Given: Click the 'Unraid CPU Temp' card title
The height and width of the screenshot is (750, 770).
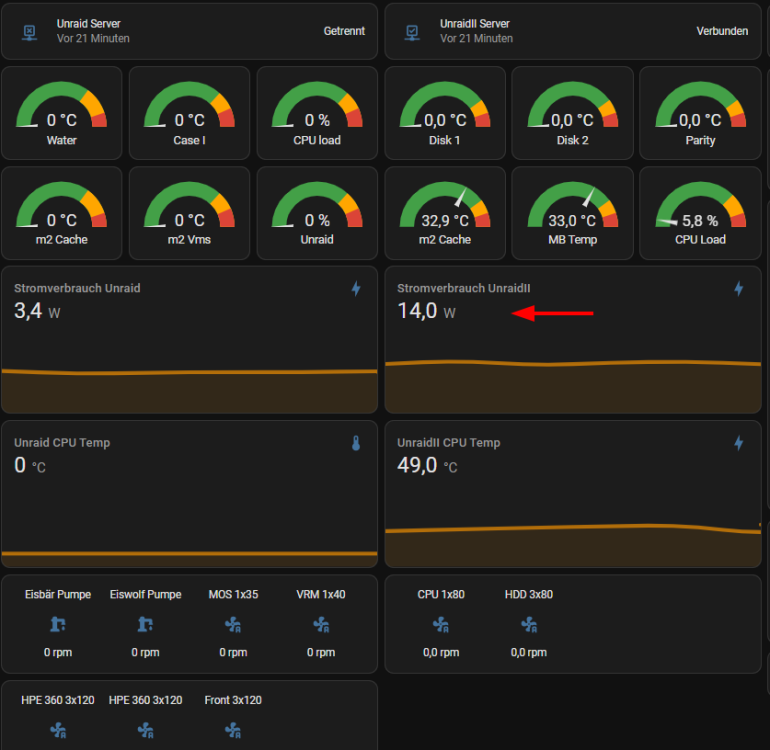Looking at the screenshot, I should click(x=62, y=443).
